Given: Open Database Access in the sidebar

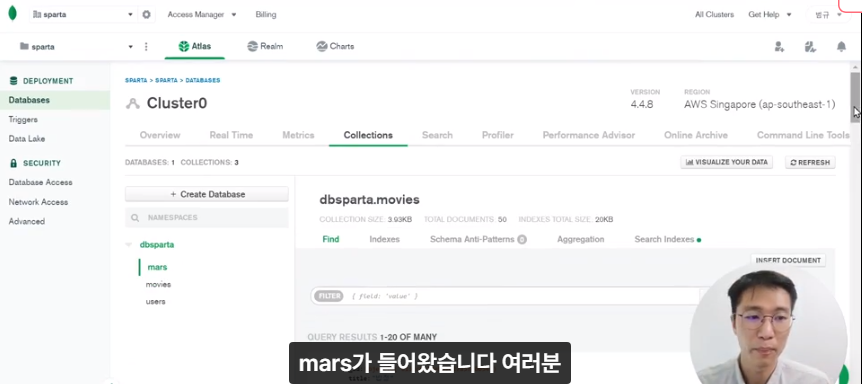Looking at the screenshot, I should pyautogui.click(x=40, y=182).
